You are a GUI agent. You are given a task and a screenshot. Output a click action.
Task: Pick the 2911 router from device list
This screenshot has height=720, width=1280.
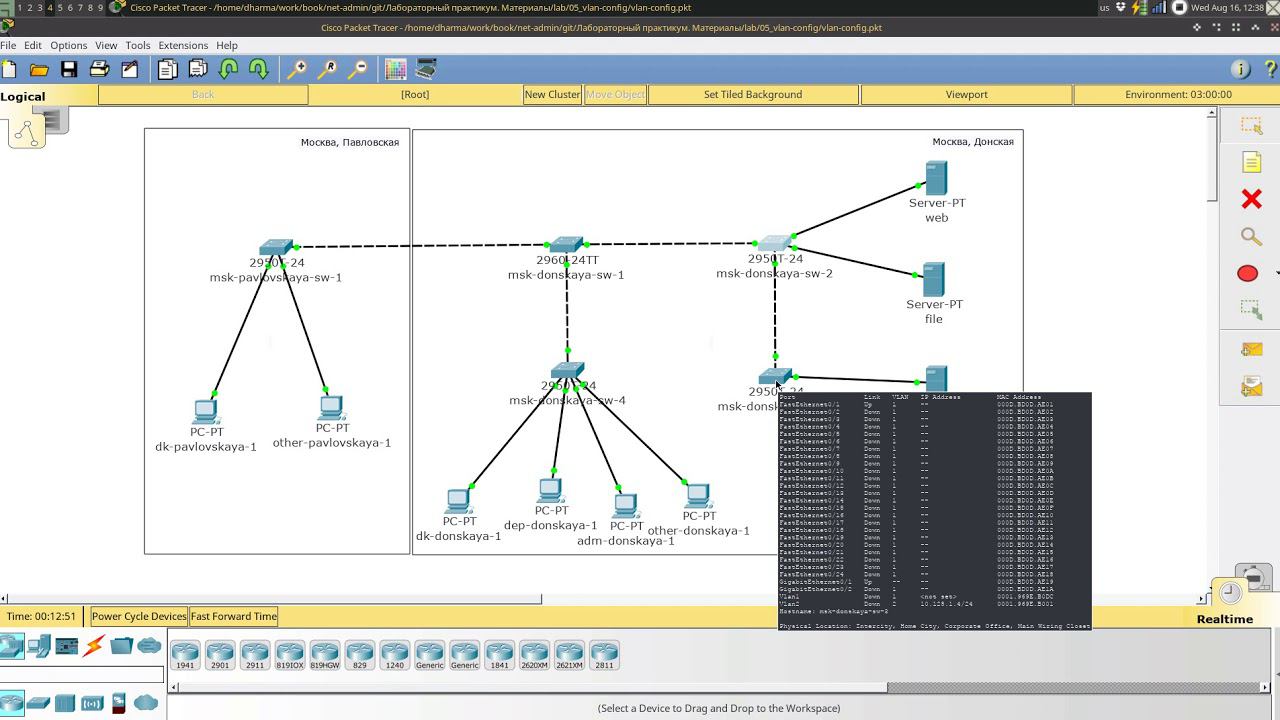pyautogui.click(x=255, y=655)
